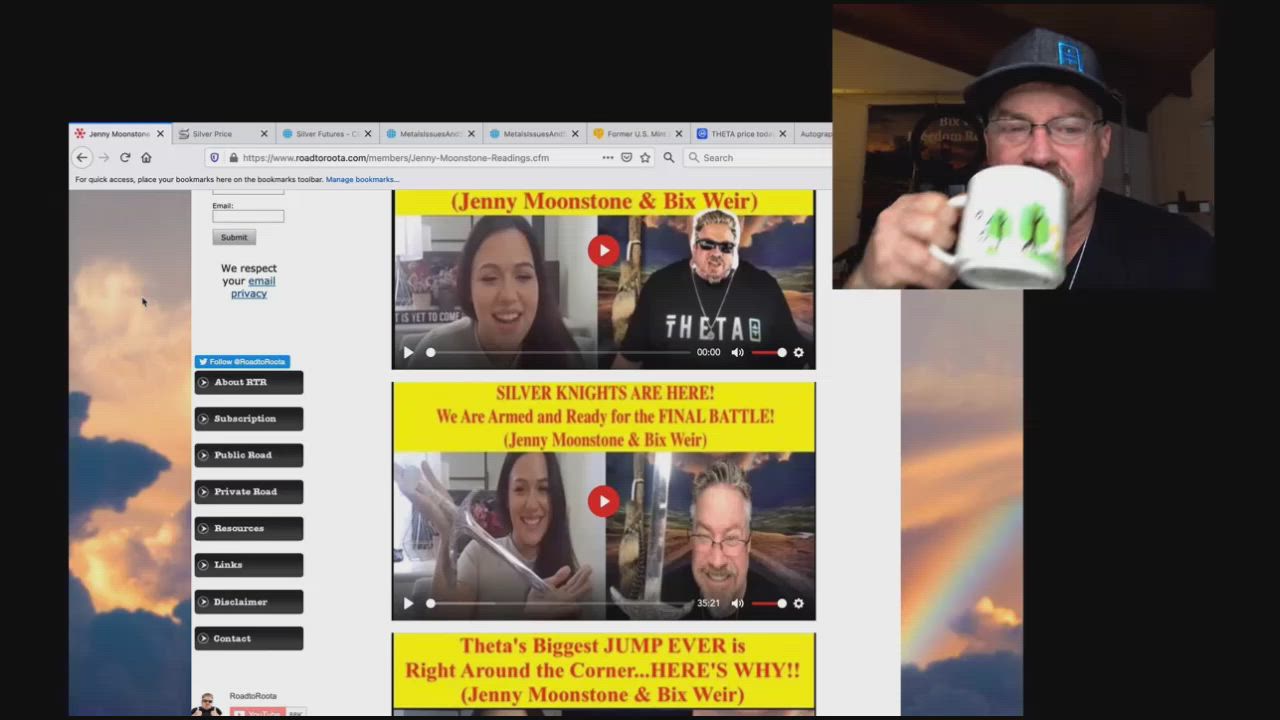Viewport: 1280px width, 720px height.
Task: Expand the Subscription sidebar menu
Action: [x=248, y=419]
